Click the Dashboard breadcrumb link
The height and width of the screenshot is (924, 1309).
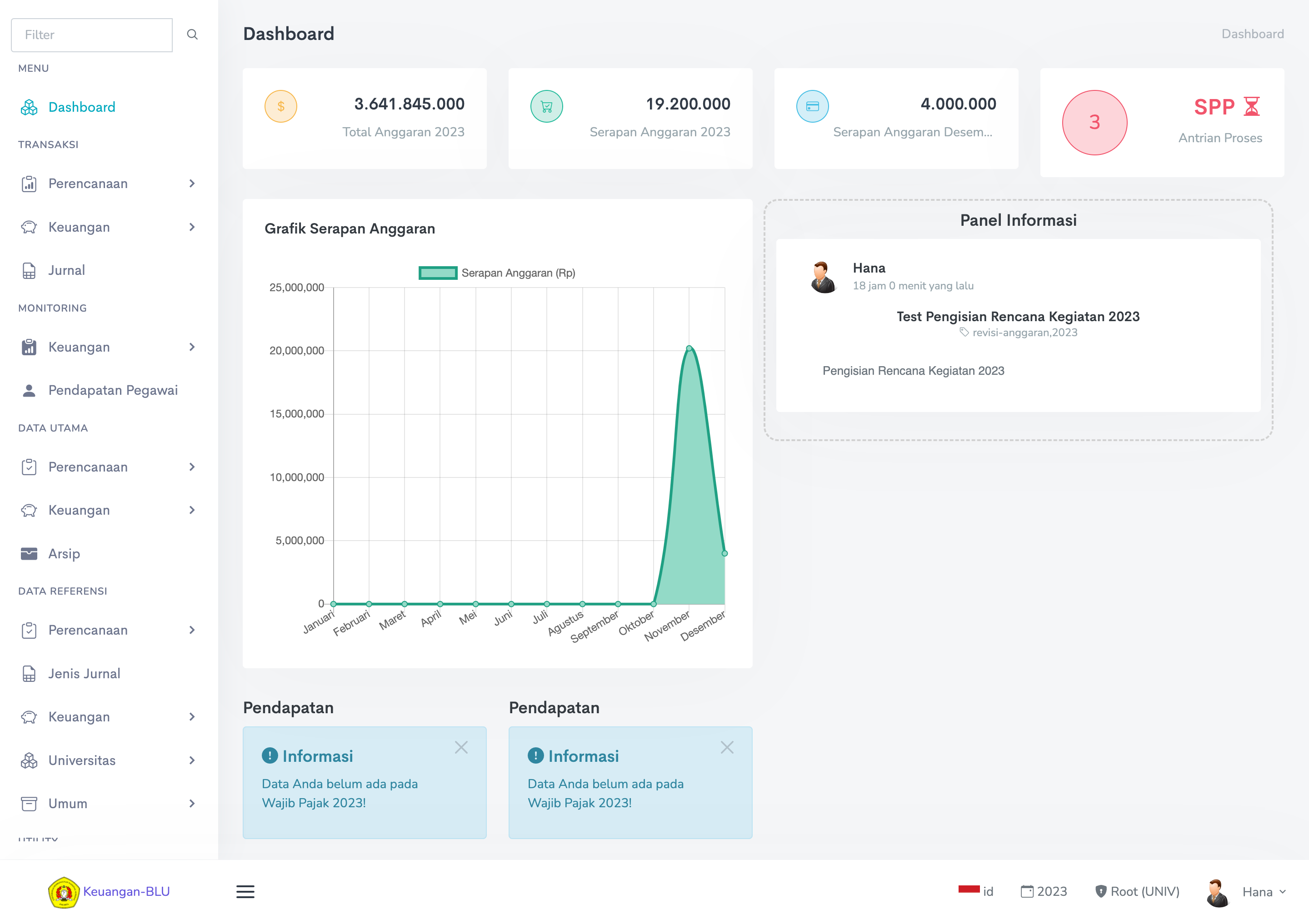click(x=1252, y=34)
